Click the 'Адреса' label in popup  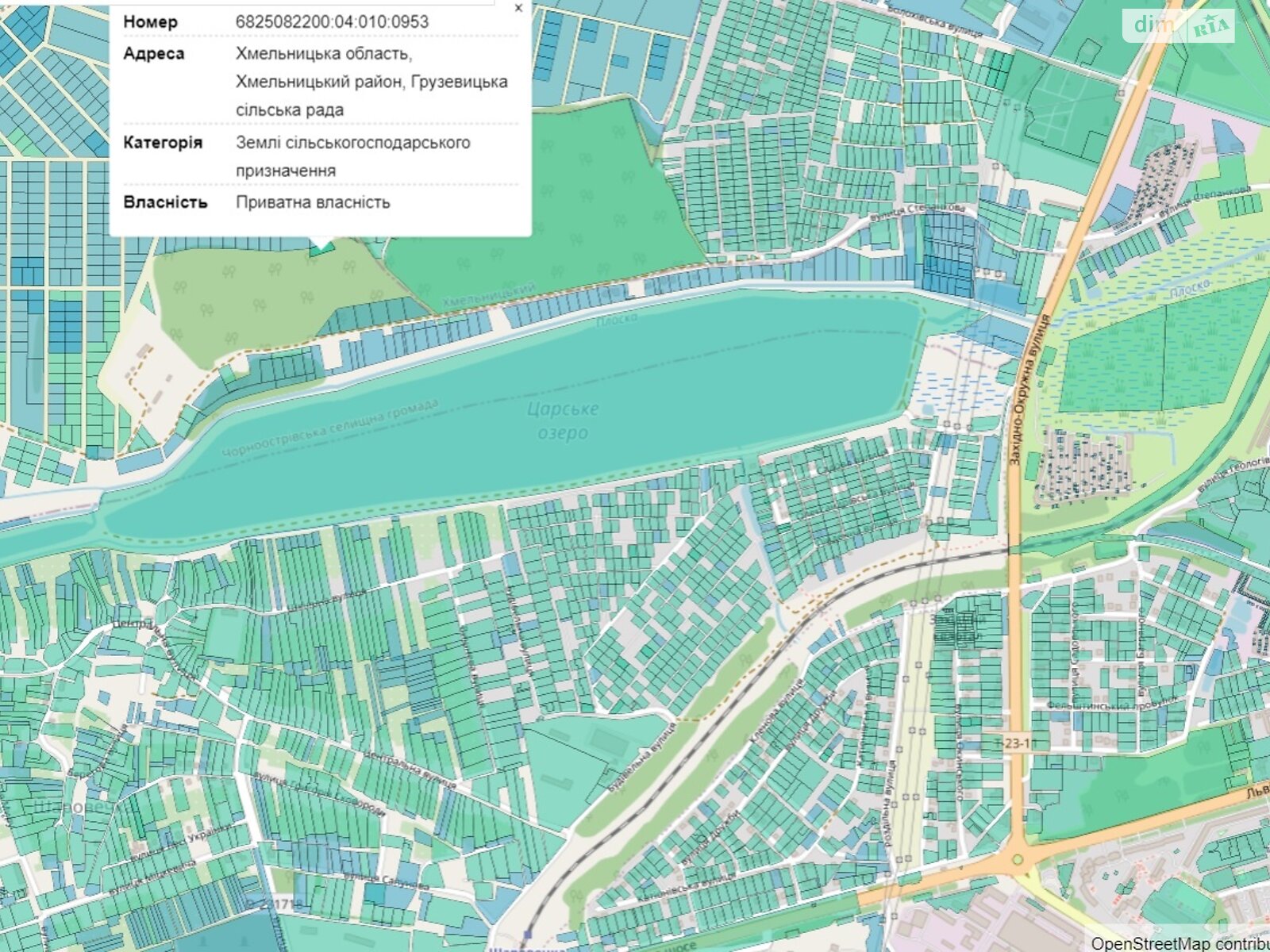[153, 53]
